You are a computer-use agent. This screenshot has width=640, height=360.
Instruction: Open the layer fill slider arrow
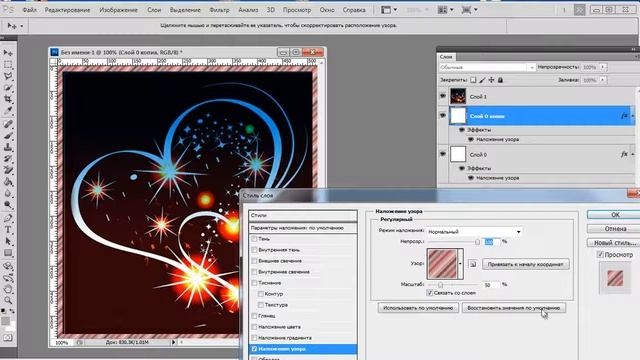(603, 80)
